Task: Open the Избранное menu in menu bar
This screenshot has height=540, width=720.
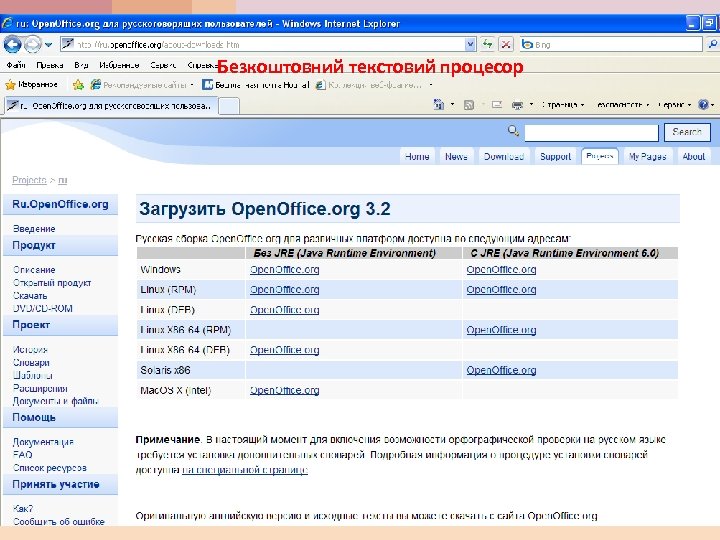Action: tap(119, 65)
